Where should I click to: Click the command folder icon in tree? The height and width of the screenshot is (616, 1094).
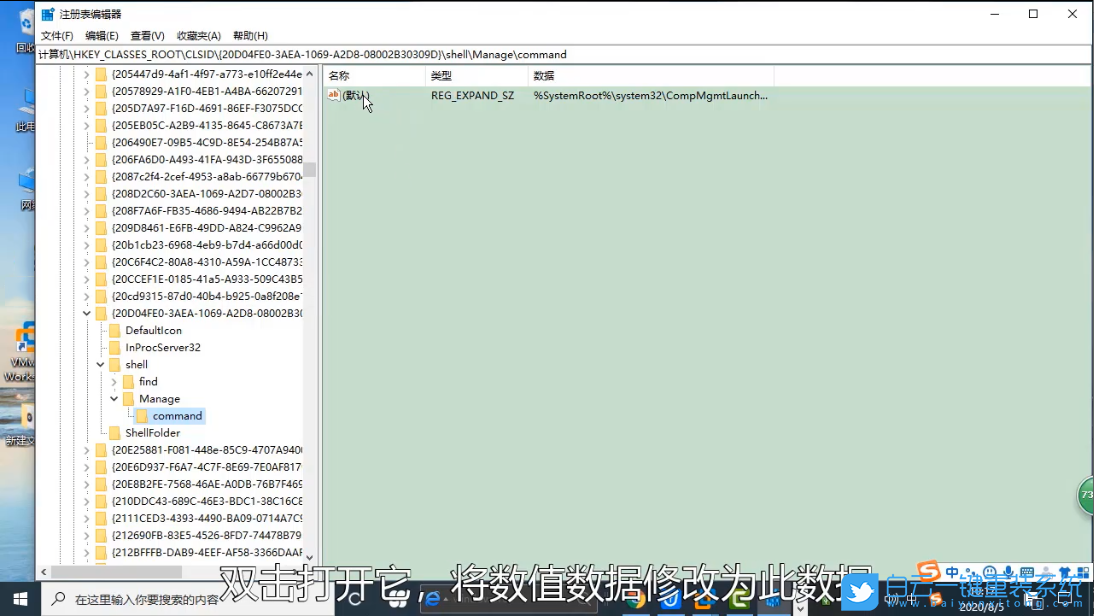pyautogui.click(x=142, y=416)
